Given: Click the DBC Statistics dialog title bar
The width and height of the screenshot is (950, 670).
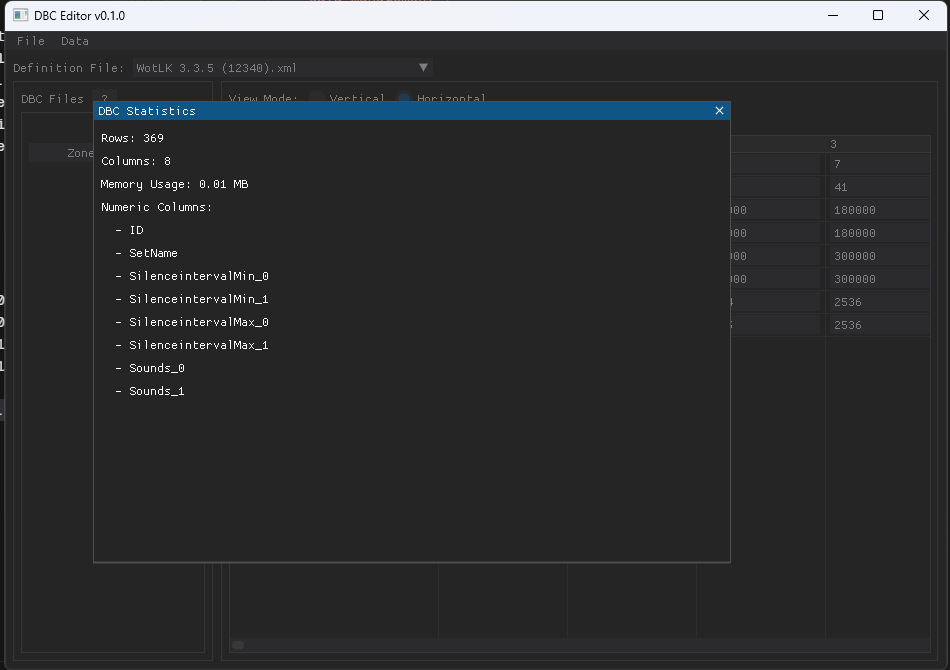Looking at the screenshot, I should click(x=400, y=110).
